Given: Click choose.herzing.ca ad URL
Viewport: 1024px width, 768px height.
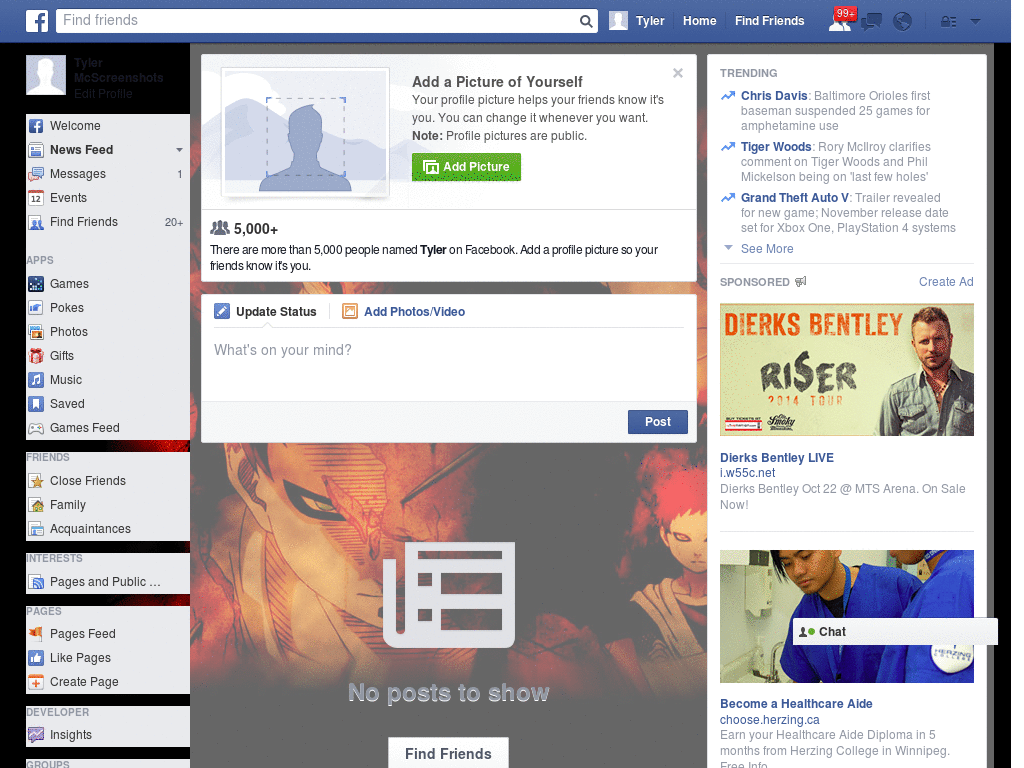Looking at the screenshot, I should pos(769,720).
